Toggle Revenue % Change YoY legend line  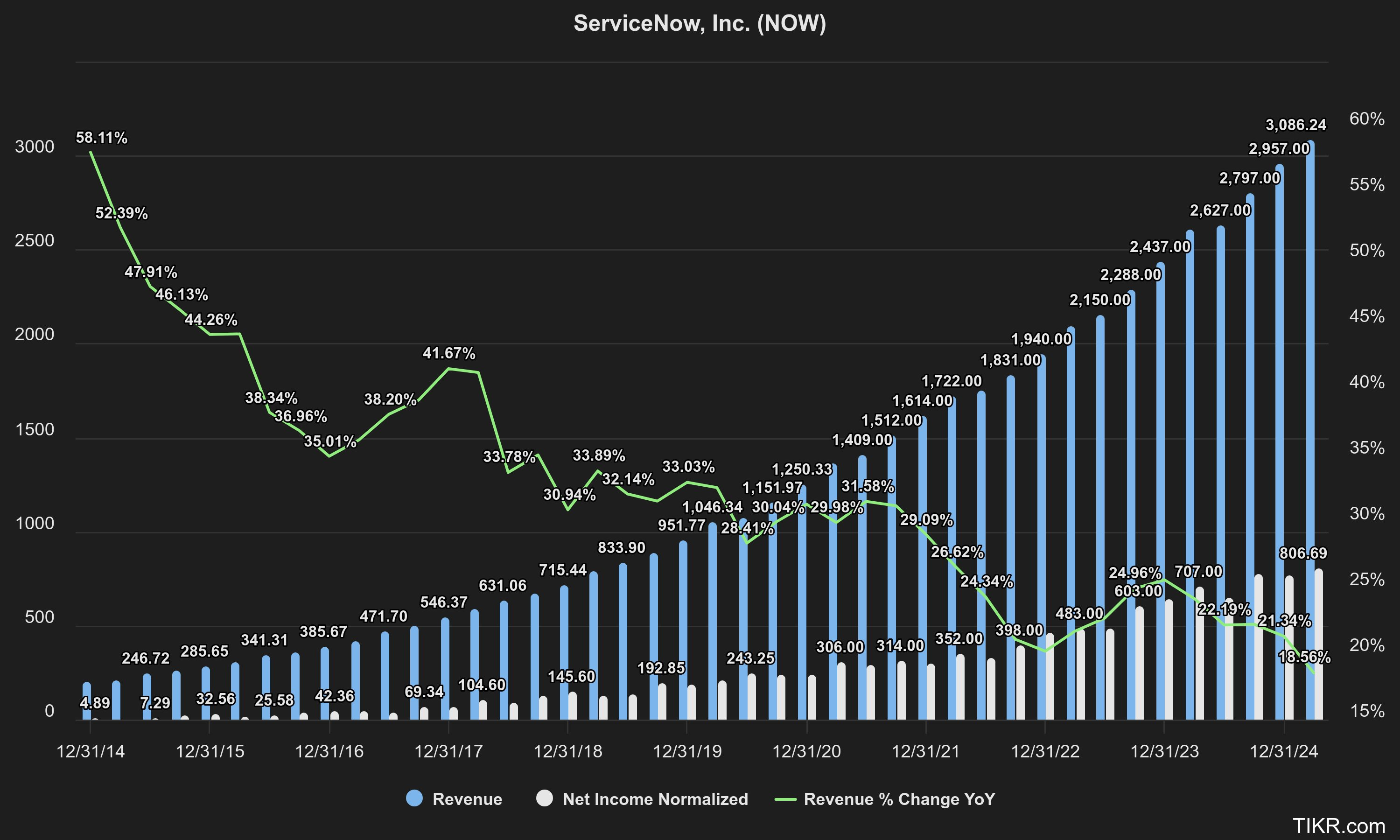click(899, 798)
